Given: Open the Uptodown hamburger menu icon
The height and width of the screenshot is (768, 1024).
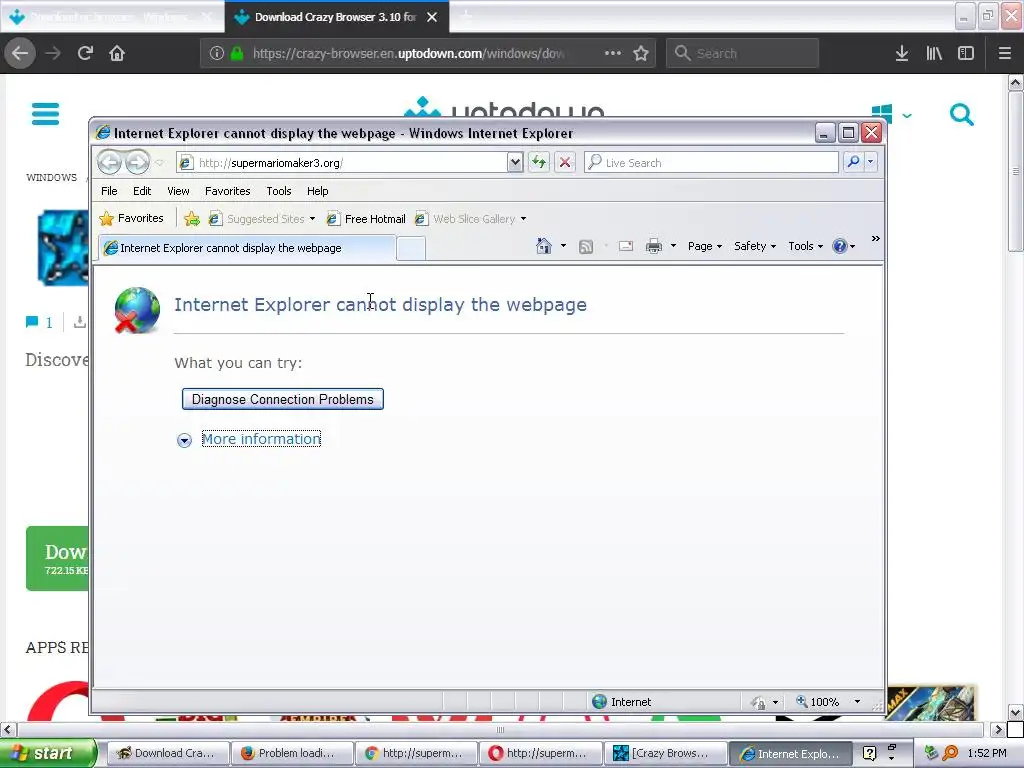Looking at the screenshot, I should [45, 114].
